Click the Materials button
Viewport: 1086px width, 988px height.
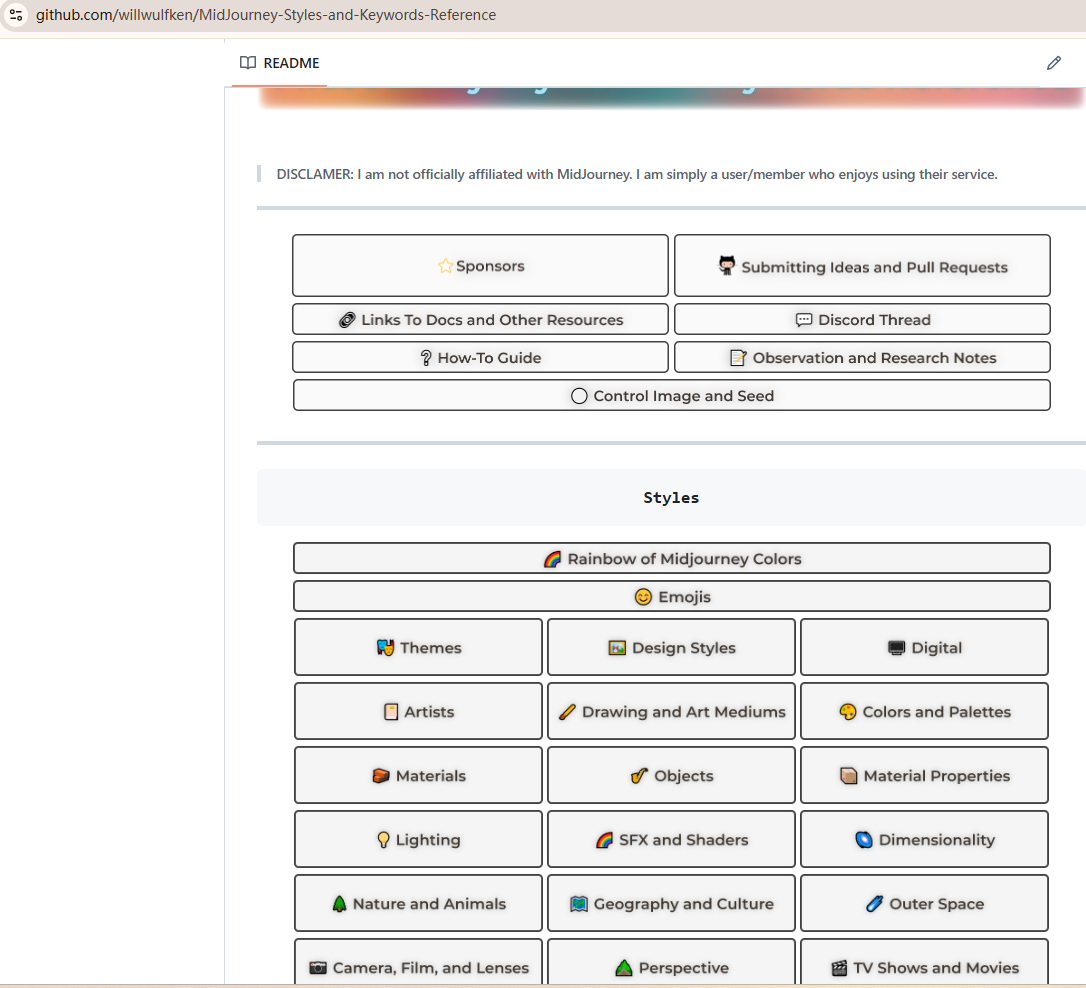click(418, 775)
